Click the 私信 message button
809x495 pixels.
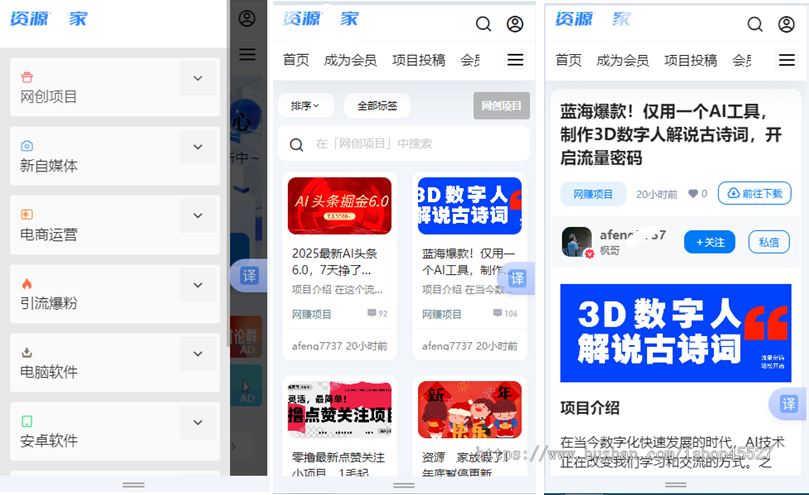pos(769,242)
